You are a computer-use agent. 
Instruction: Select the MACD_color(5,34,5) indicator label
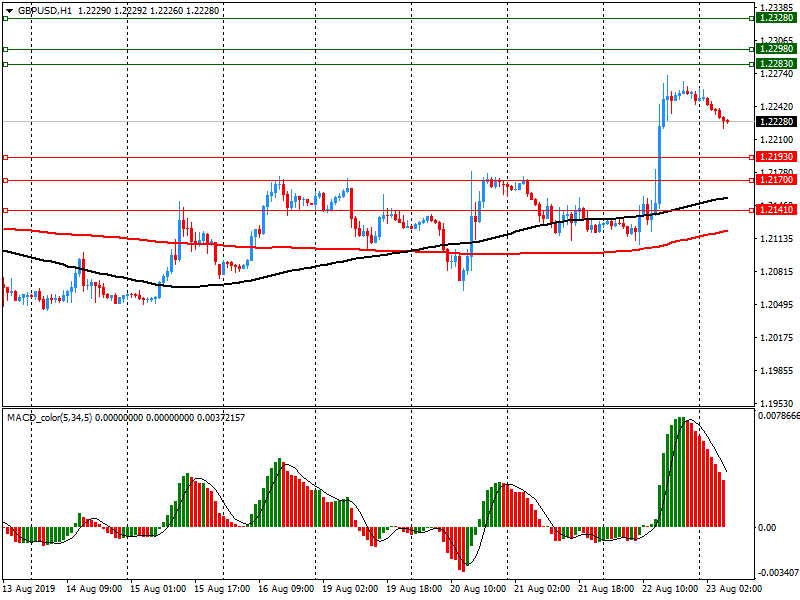pyautogui.click(x=49, y=418)
